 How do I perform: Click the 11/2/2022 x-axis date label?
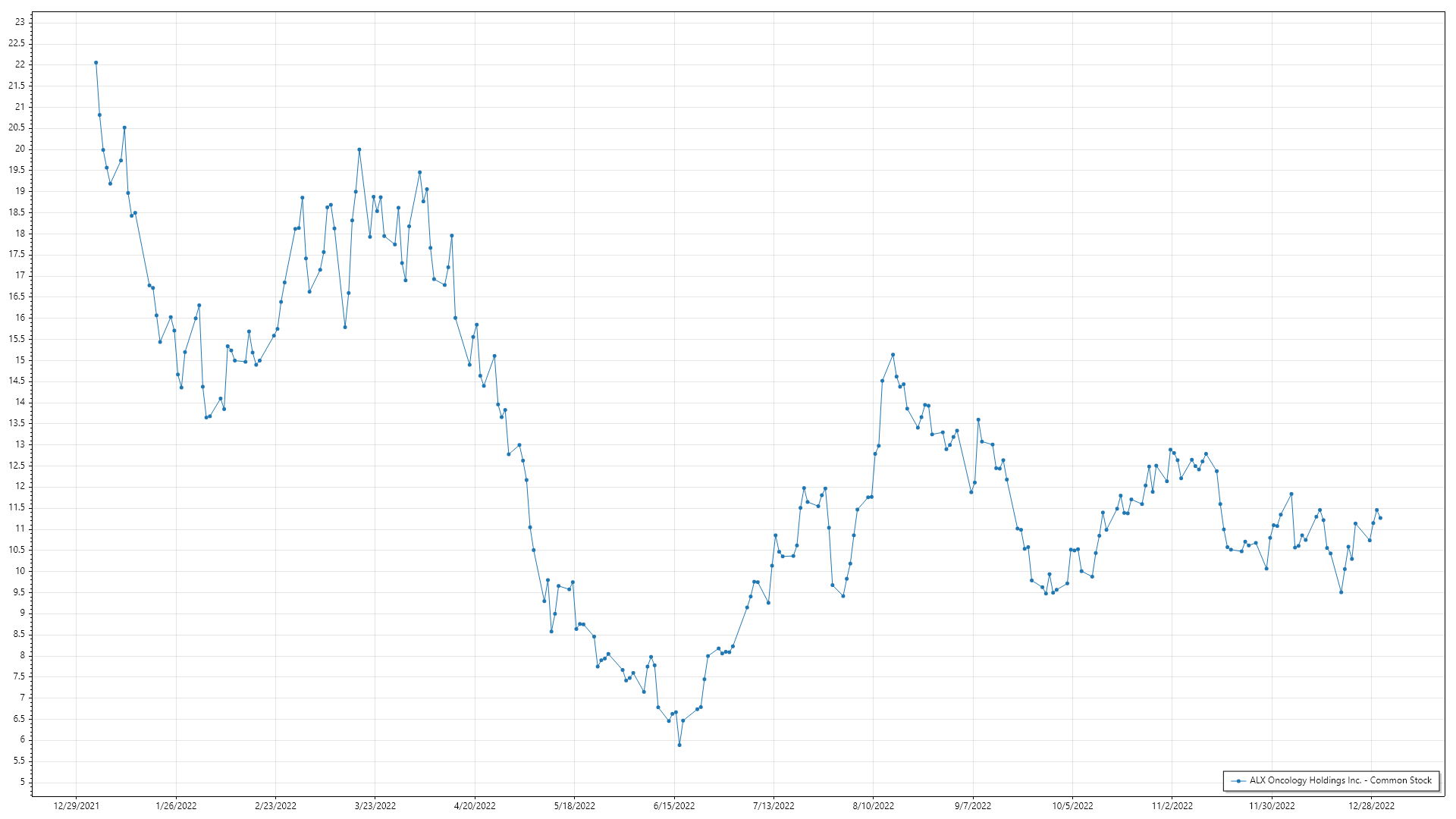pyautogui.click(x=1172, y=806)
